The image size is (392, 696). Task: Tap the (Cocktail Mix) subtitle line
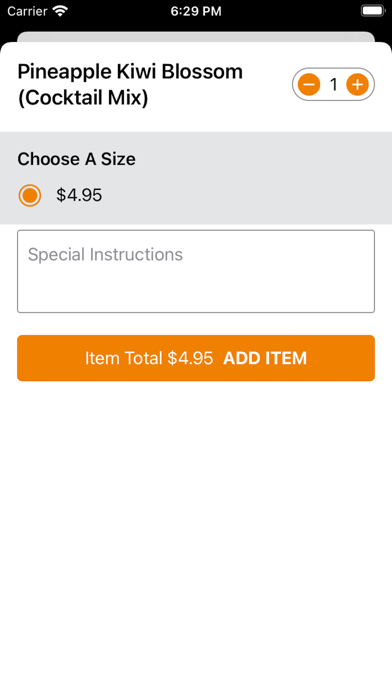click(83, 98)
